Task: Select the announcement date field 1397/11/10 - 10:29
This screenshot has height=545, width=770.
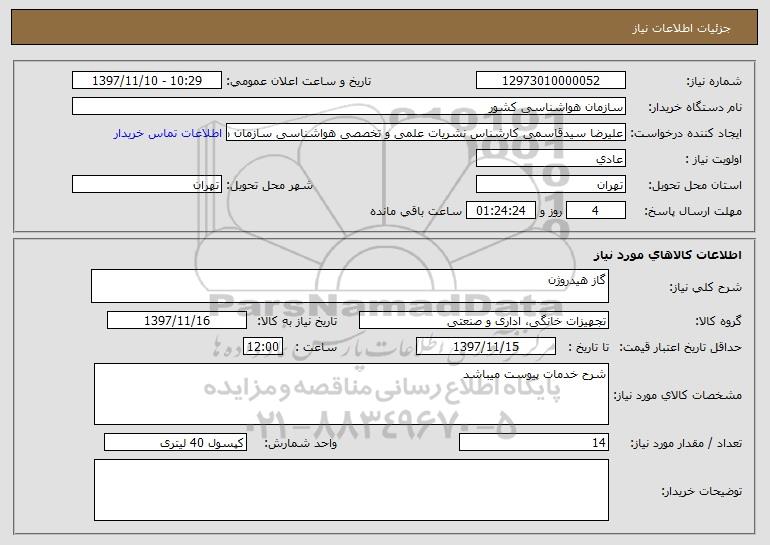Action: pyautogui.click(x=147, y=81)
